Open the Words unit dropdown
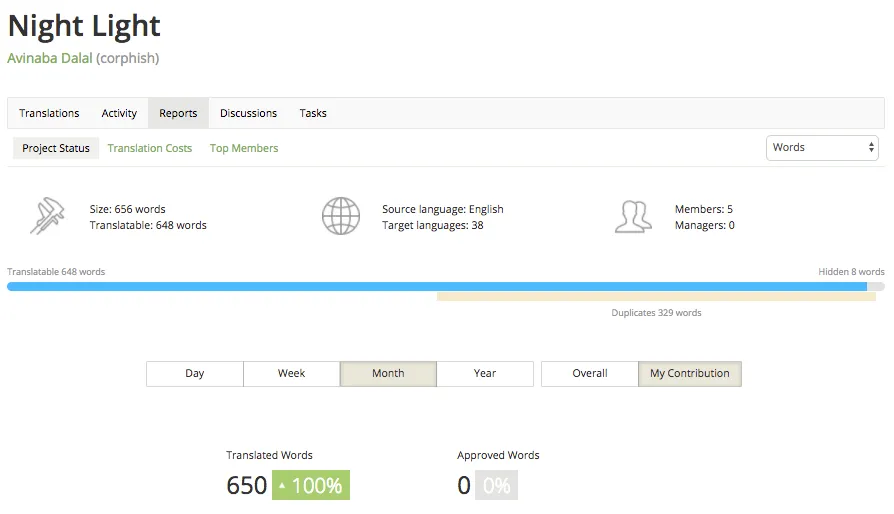This screenshot has width=894, height=514. 822,148
